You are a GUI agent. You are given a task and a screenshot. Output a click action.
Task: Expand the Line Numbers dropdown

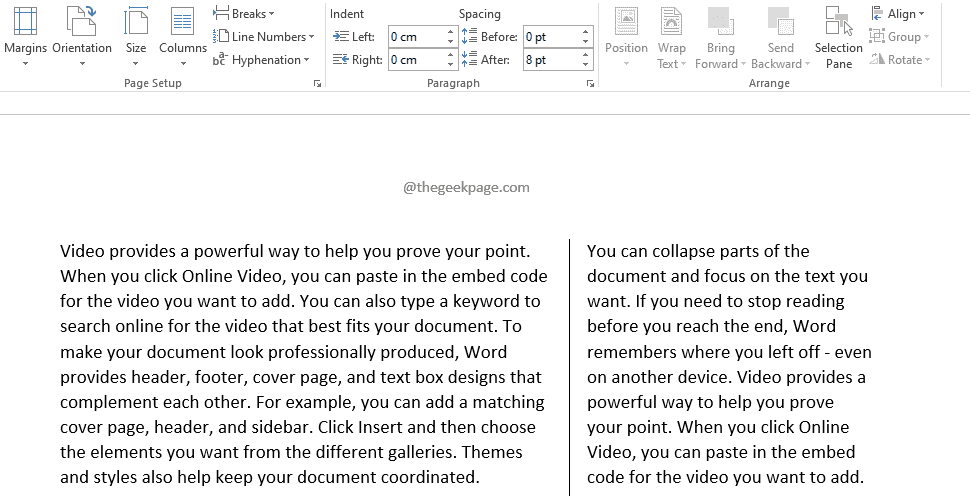tap(263, 37)
